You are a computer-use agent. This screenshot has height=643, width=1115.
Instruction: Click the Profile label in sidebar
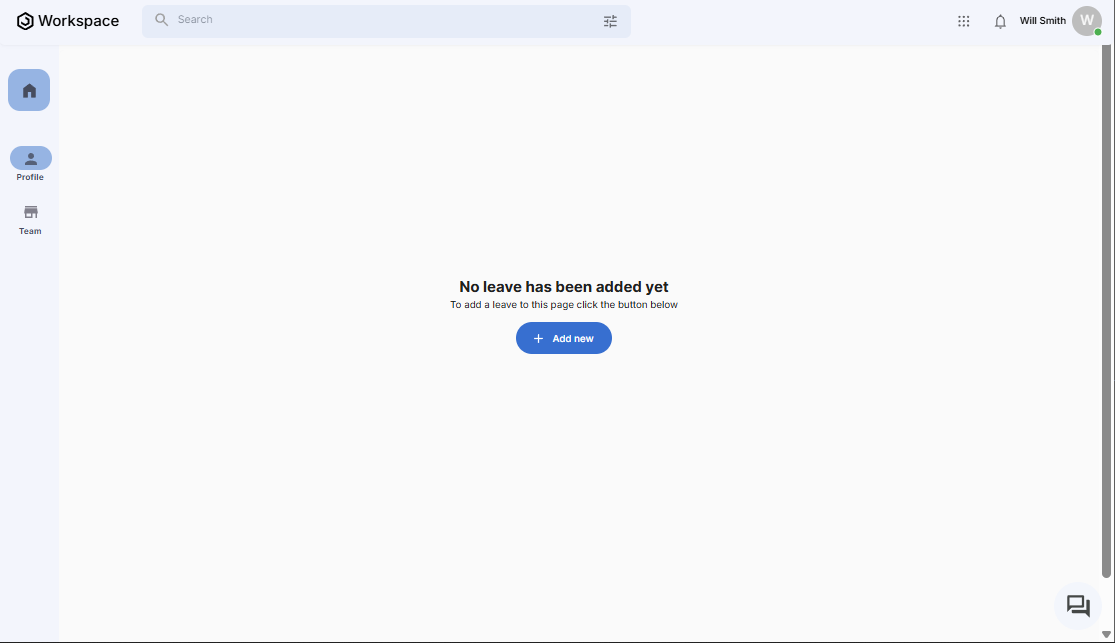(x=30, y=177)
